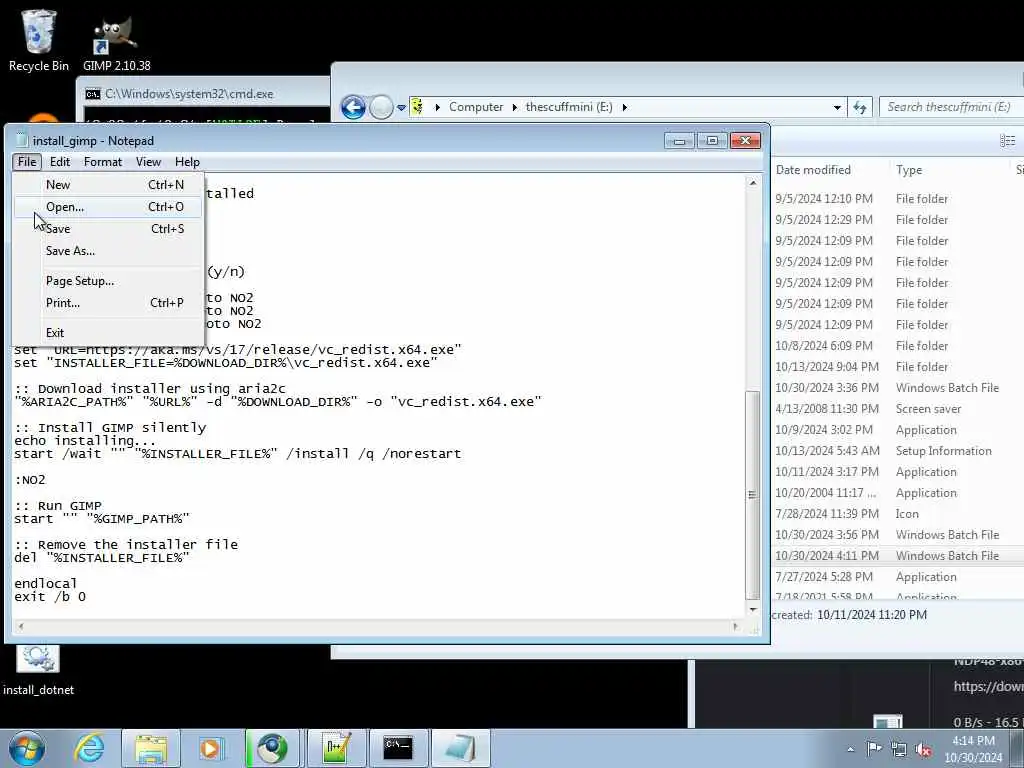Choose Open... from the File menu
Image resolution: width=1024 pixels, height=768 pixels.
pyautogui.click(x=108, y=207)
